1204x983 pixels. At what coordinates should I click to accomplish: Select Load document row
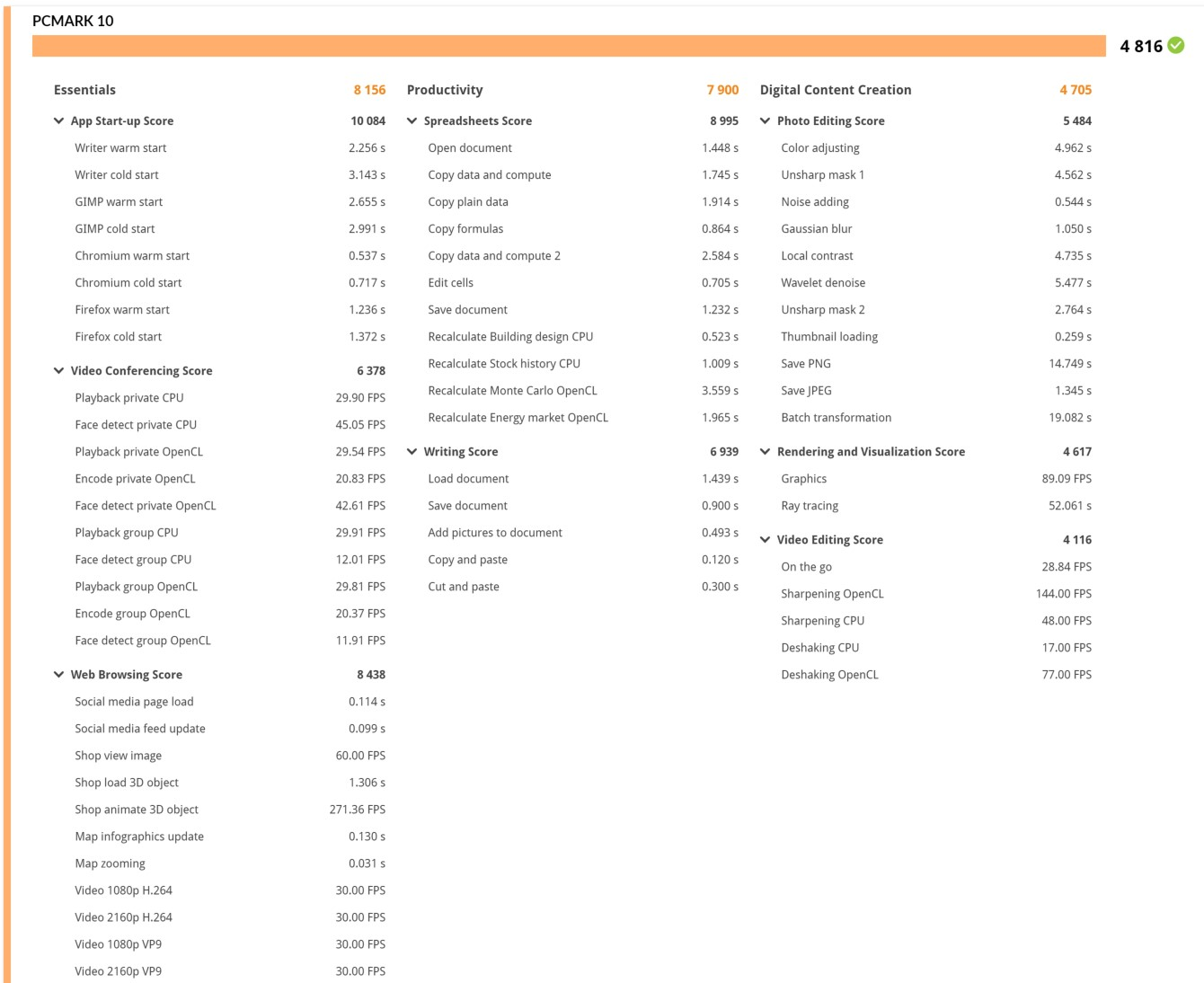coord(583,478)
